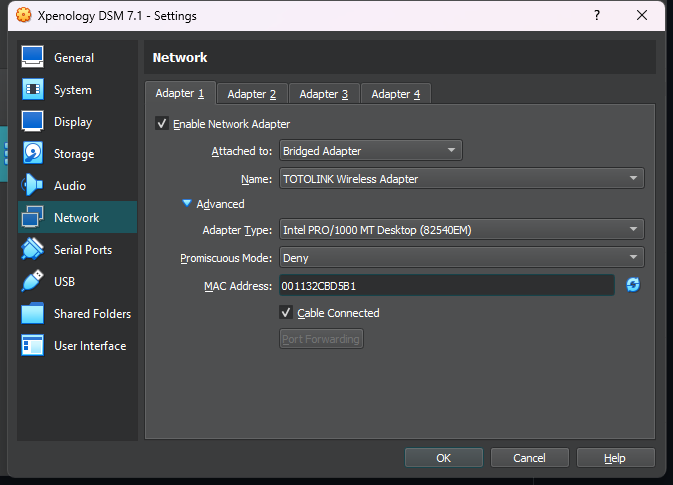Screen dimensions: 673x485
Task: Select the Display category label
Action: [x=73, y=122]
